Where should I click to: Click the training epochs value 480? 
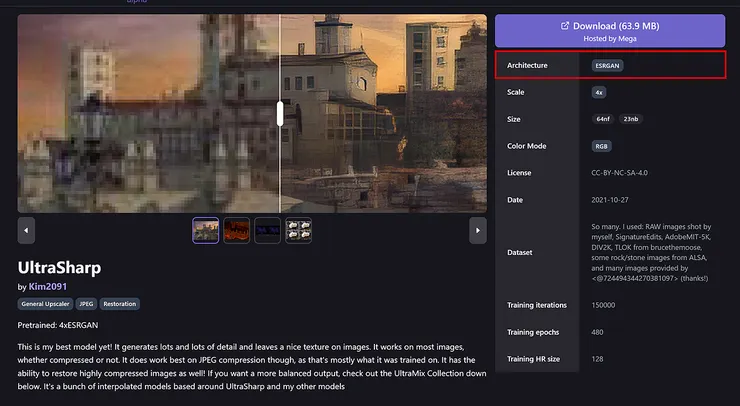(597, 332)
